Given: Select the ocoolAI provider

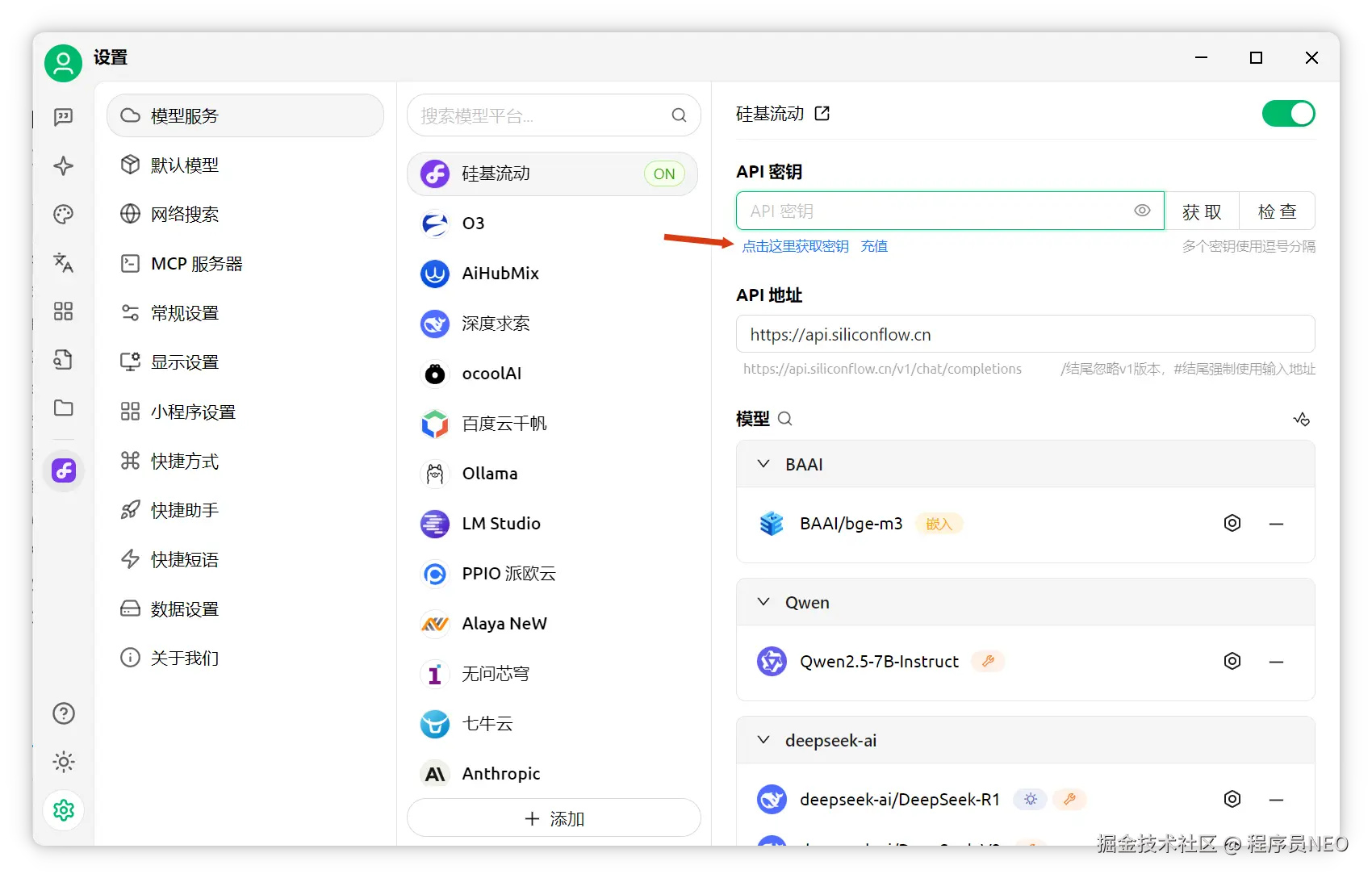Looking at the screenshot, I should pos(552,374).
